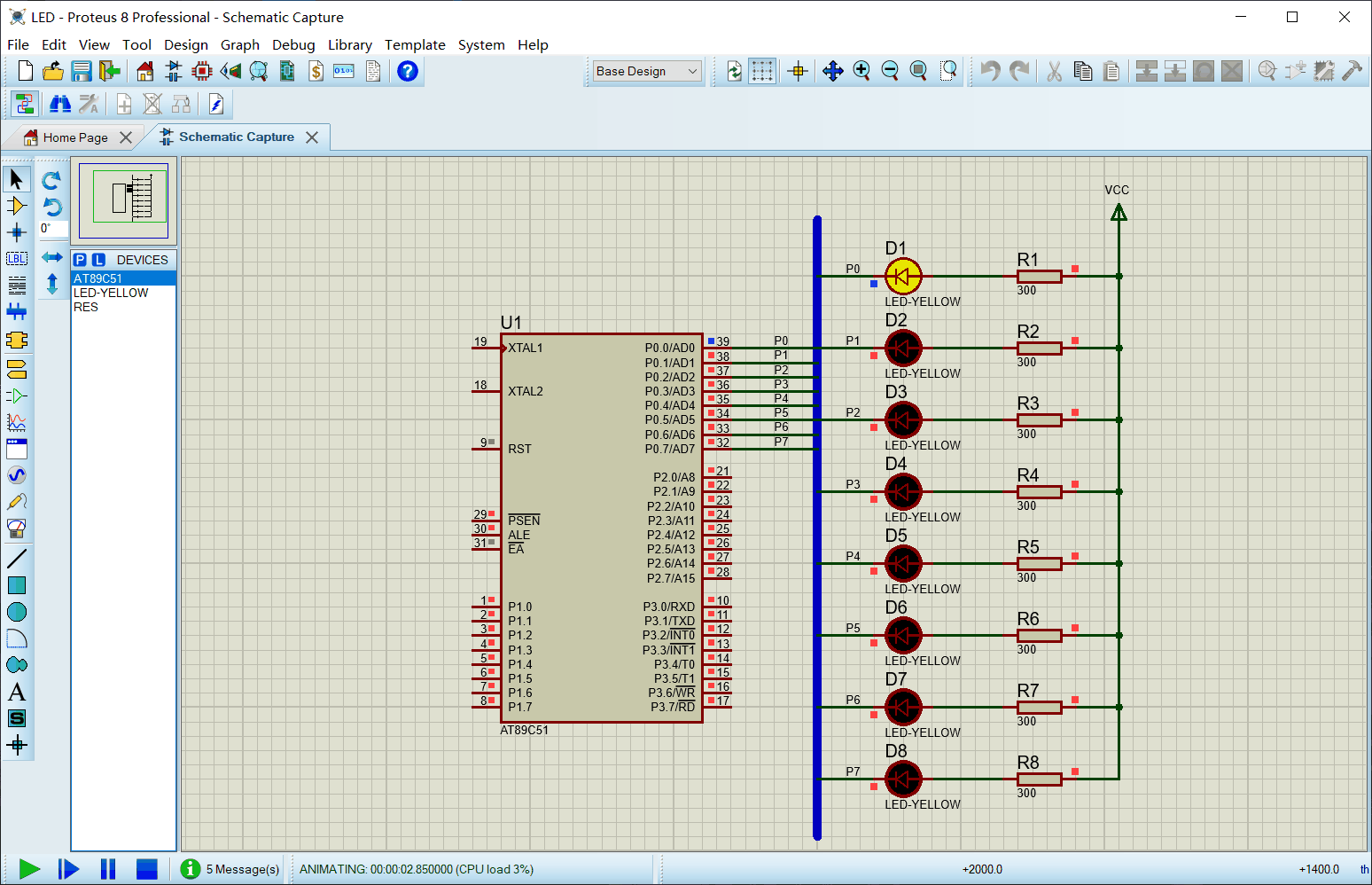Toggle the false origin marker
This screenshot has width=1372, height=885.
tap(798, 71)
